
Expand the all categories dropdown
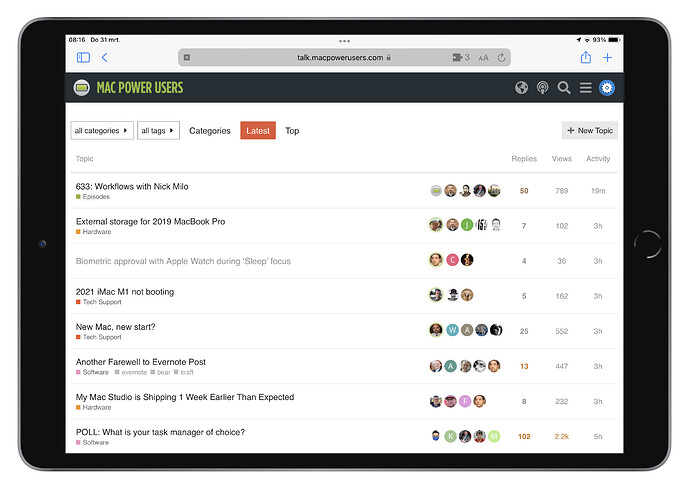pos(101,131)
